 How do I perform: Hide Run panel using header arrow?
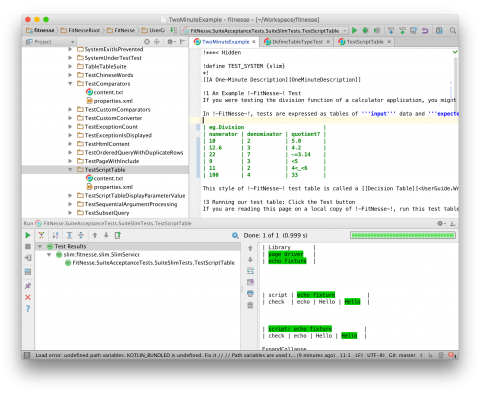tap(452, 223)
